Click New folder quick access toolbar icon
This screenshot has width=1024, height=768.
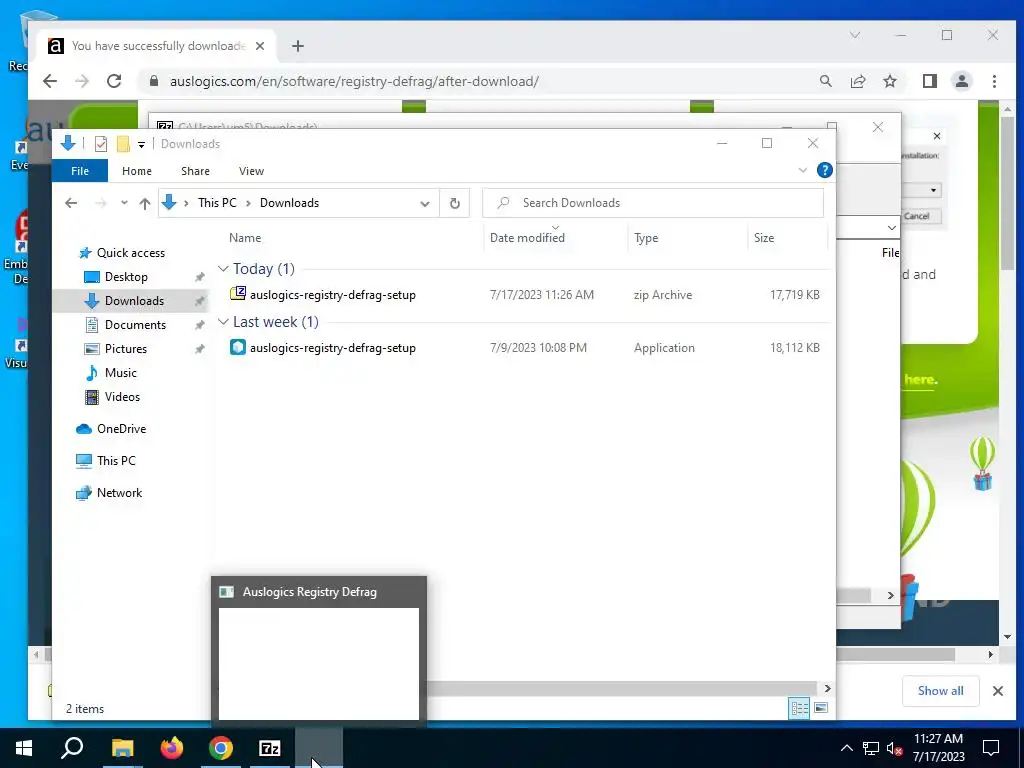coord(123,144)
